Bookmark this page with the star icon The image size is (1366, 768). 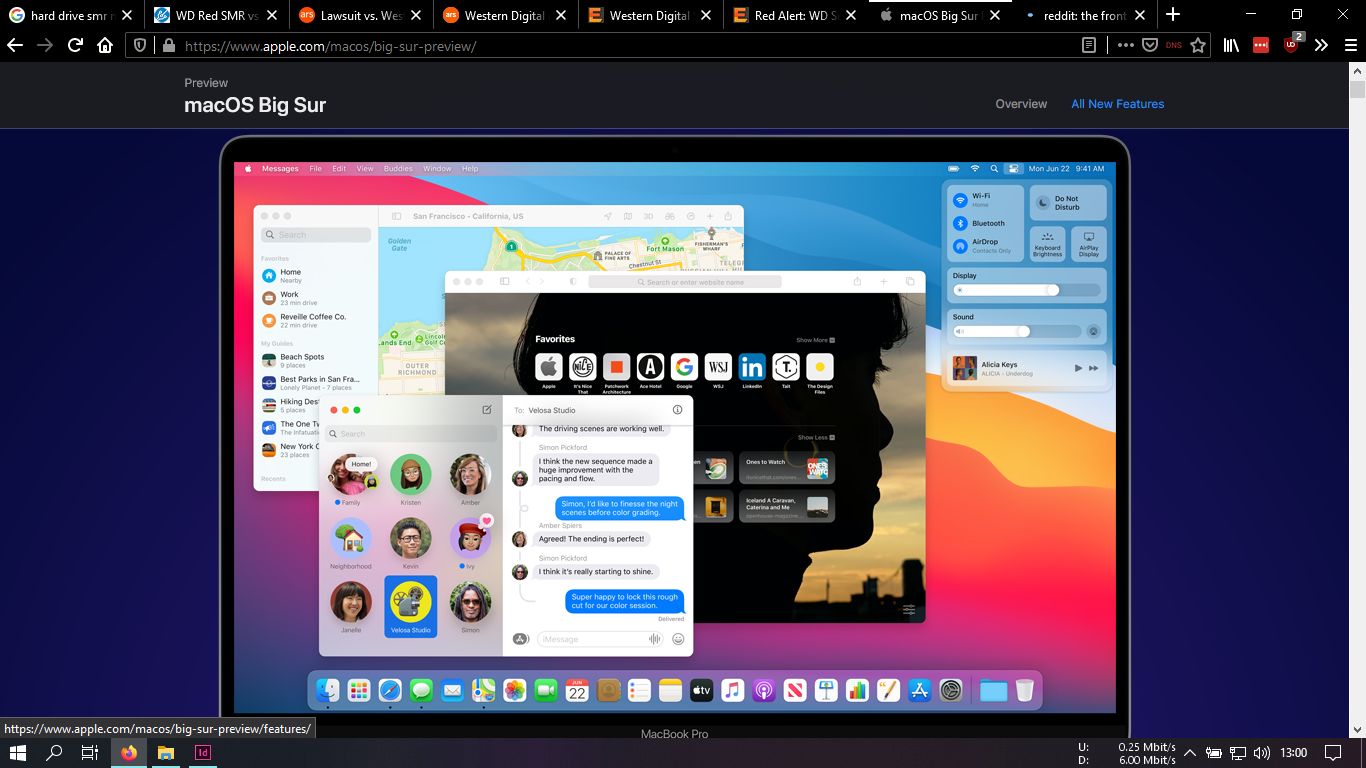point(1198,45)
